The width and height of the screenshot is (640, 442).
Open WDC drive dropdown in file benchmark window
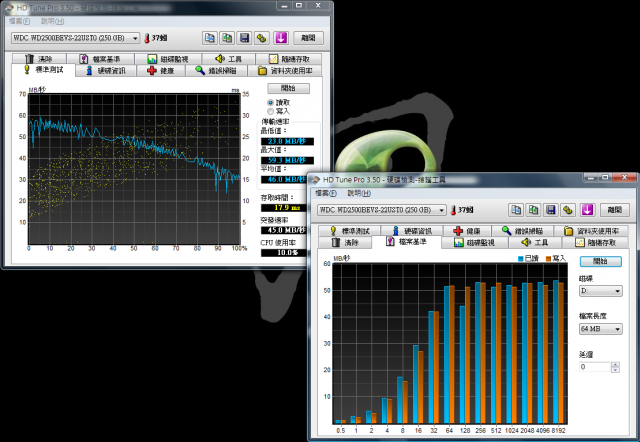(382, 210)
